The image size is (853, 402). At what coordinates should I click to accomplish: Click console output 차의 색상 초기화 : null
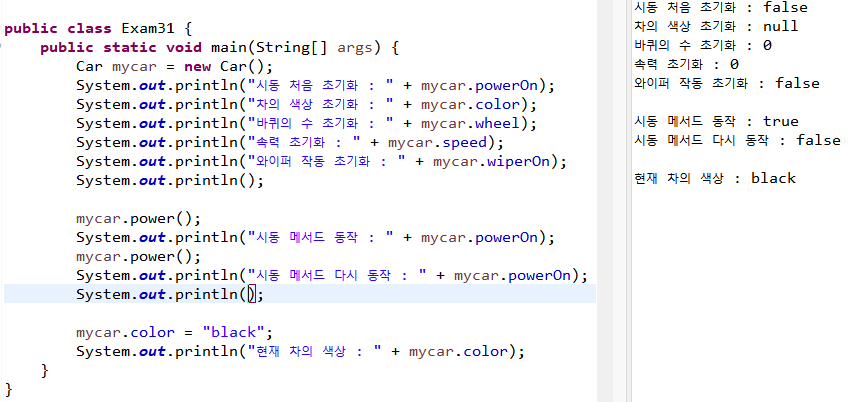(716, 26)
